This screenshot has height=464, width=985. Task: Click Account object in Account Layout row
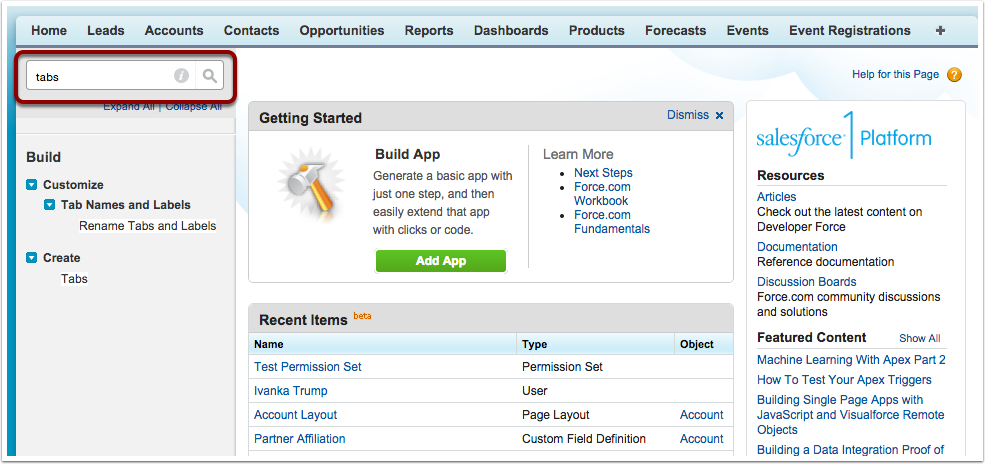coord(702,415)
